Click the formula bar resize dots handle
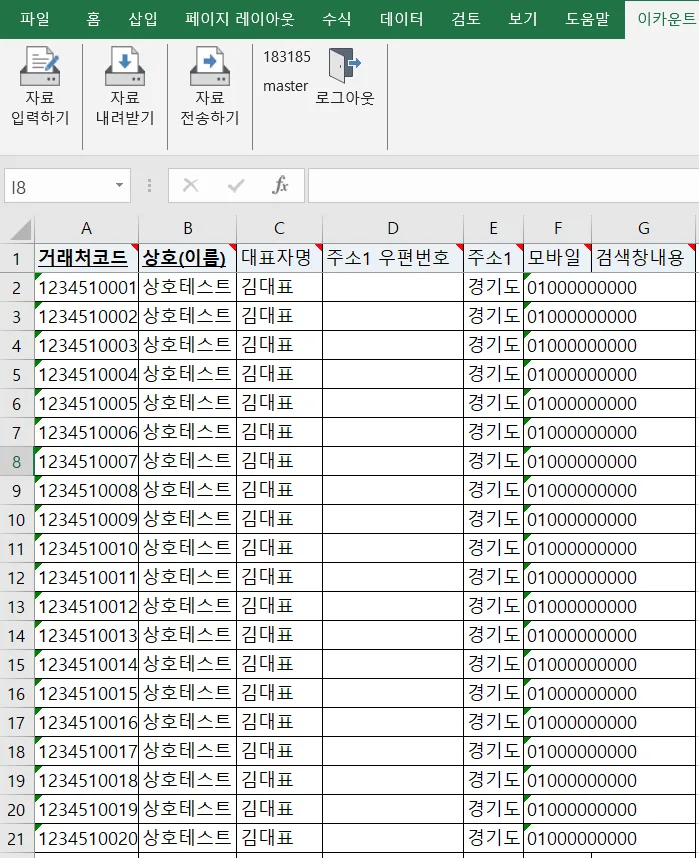699x858 pixels. 149,185
